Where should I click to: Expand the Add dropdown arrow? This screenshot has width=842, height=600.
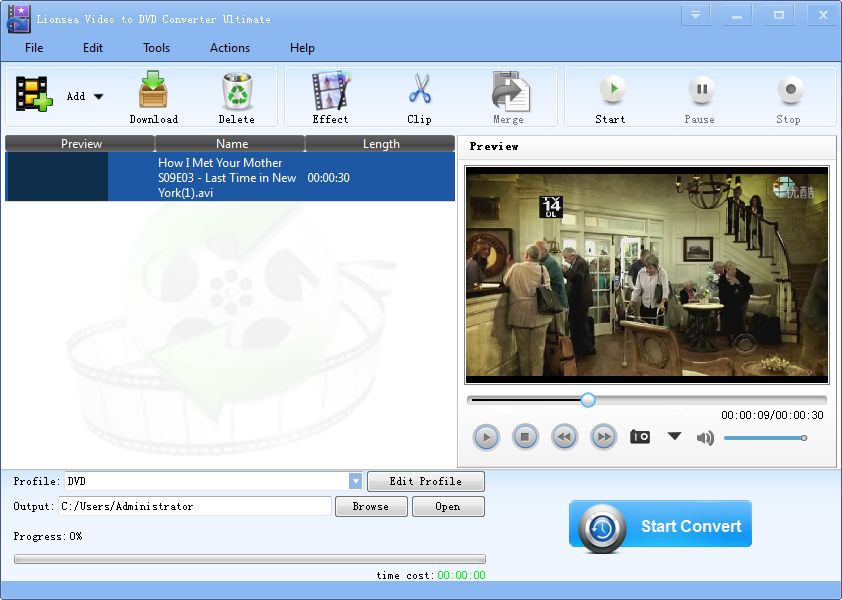(98, 97)
